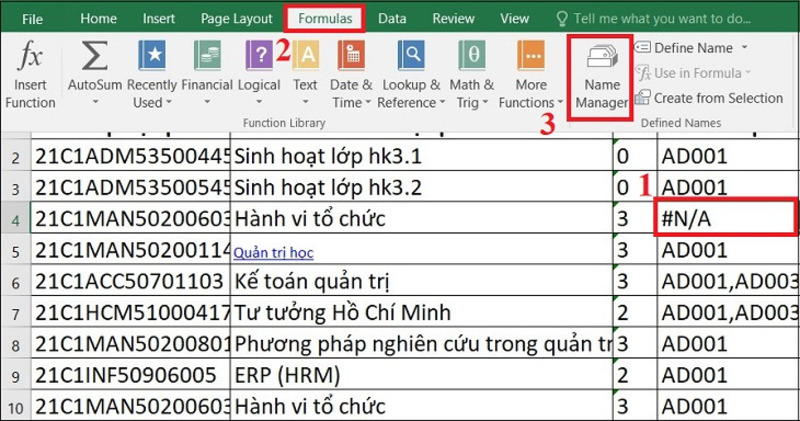This screenshot has height=421, width=800.
Task: Open the File menu
Action: 32,18
